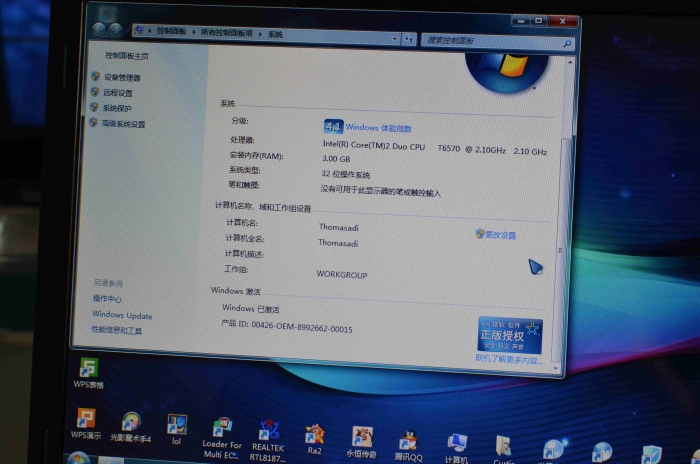Viewport: 700px width, 464px height.
Task: Click the shield icon beside 远程设置
Action: (x=94, y=92)
